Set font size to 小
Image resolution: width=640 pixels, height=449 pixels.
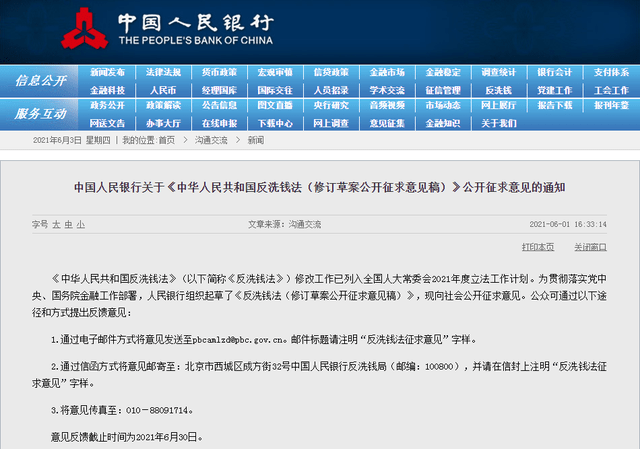coord(81,224)
